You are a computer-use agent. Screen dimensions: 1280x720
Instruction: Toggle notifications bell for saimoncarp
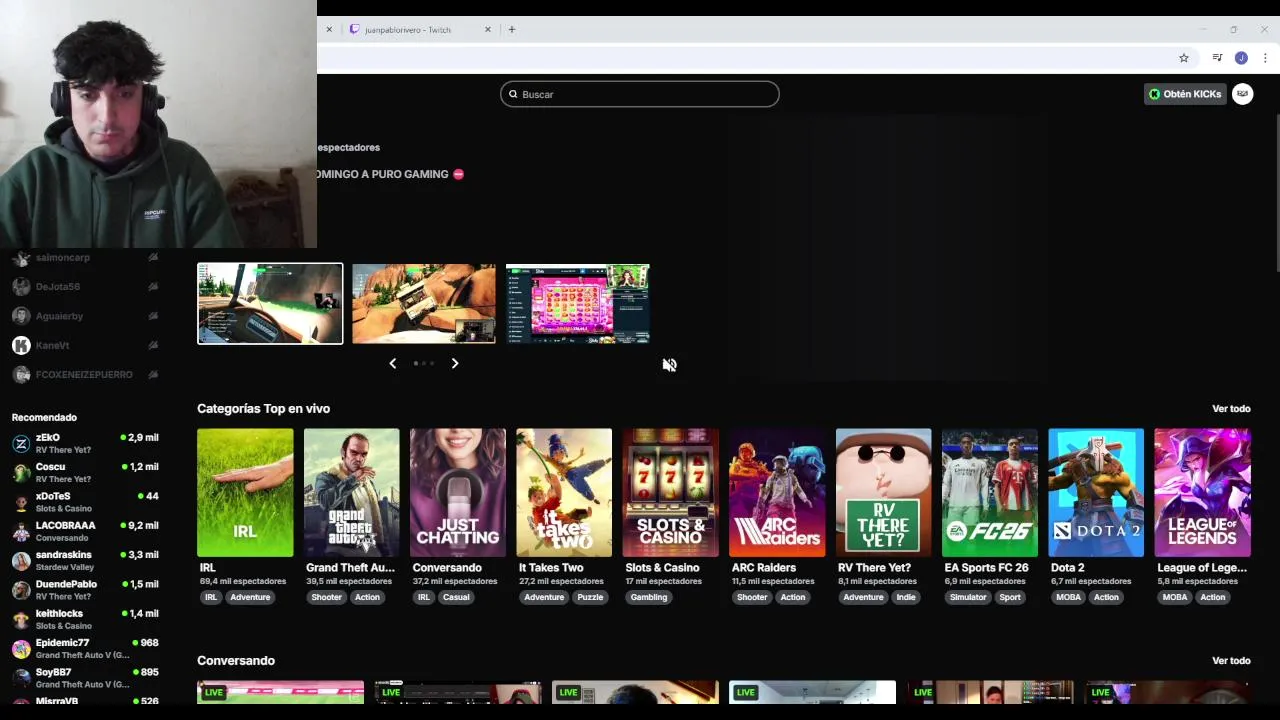[153, 258]
